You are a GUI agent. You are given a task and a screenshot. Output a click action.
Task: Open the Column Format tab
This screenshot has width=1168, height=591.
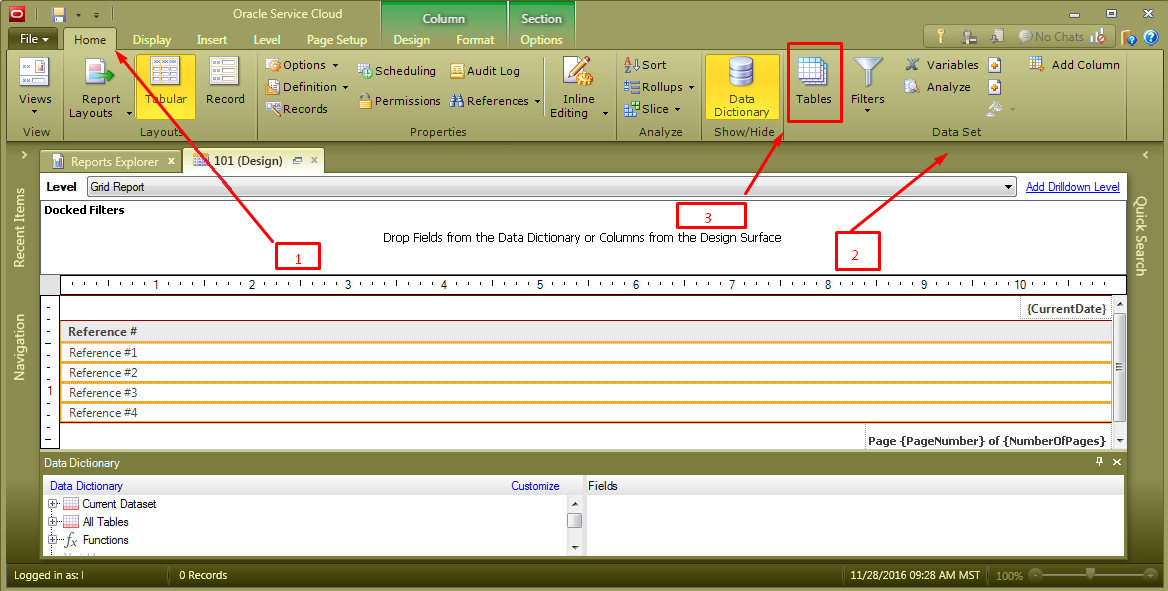(475, 39)
